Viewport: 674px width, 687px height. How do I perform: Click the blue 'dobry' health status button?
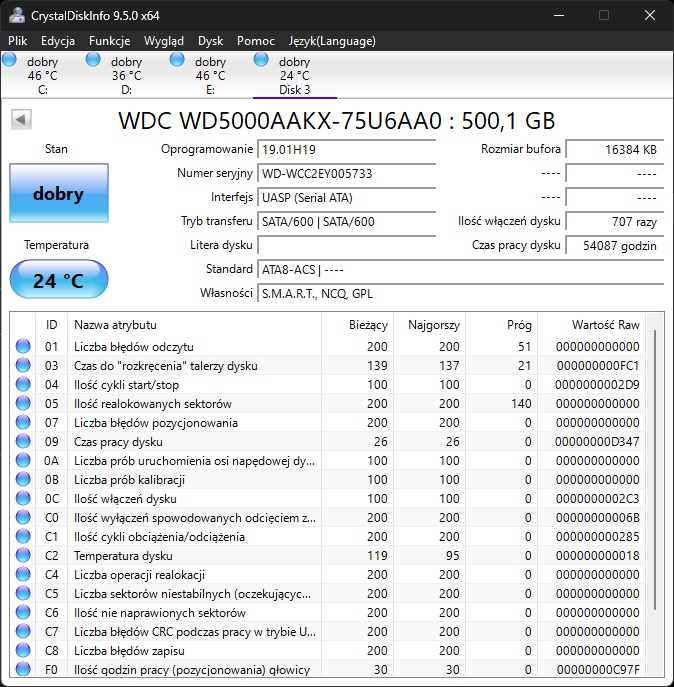58,194
